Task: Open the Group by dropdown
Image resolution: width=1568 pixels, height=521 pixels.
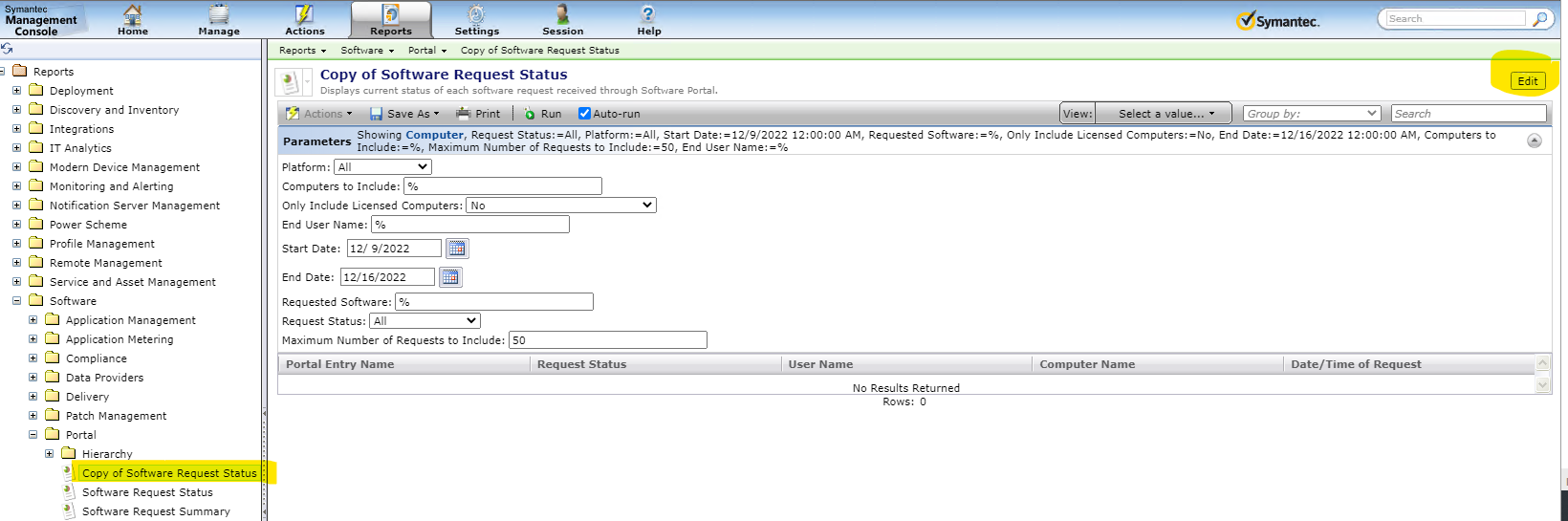Action: [x=1312, y=114]
